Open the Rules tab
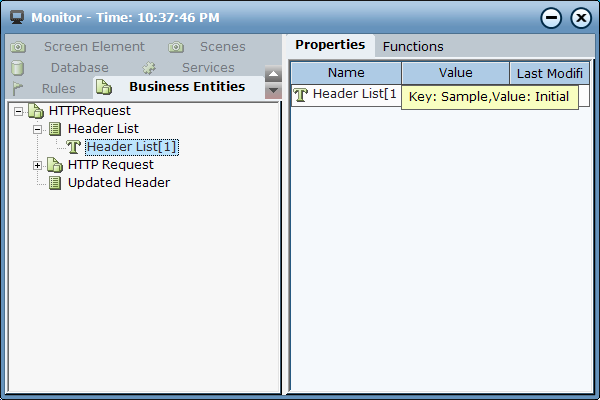 58,88
